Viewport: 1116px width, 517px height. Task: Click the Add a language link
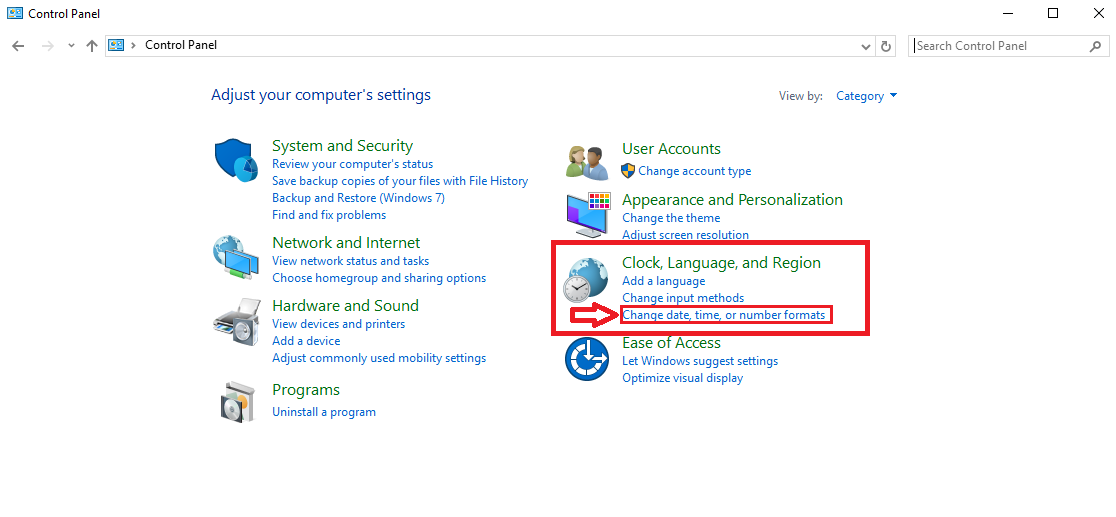coord(663,281)
